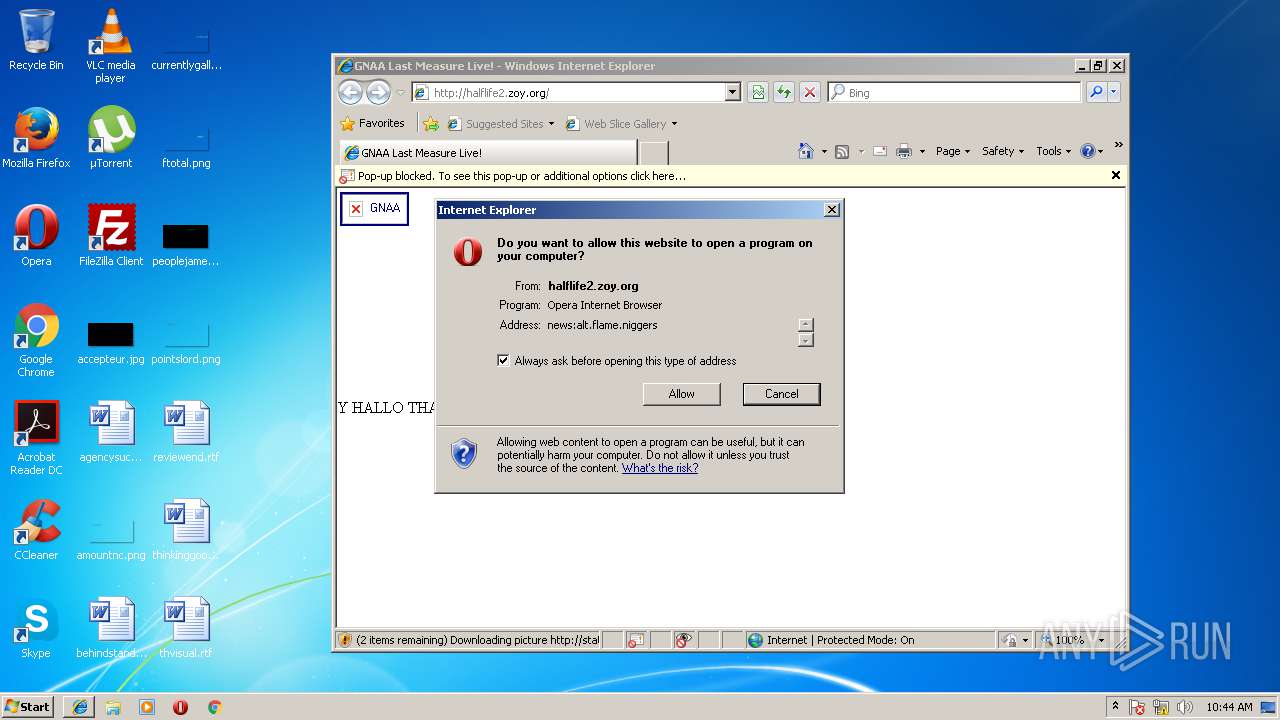Open the Safety menu
Image resolution: width=1280 pixels, height=720 pixels.
click(1003, 151)
